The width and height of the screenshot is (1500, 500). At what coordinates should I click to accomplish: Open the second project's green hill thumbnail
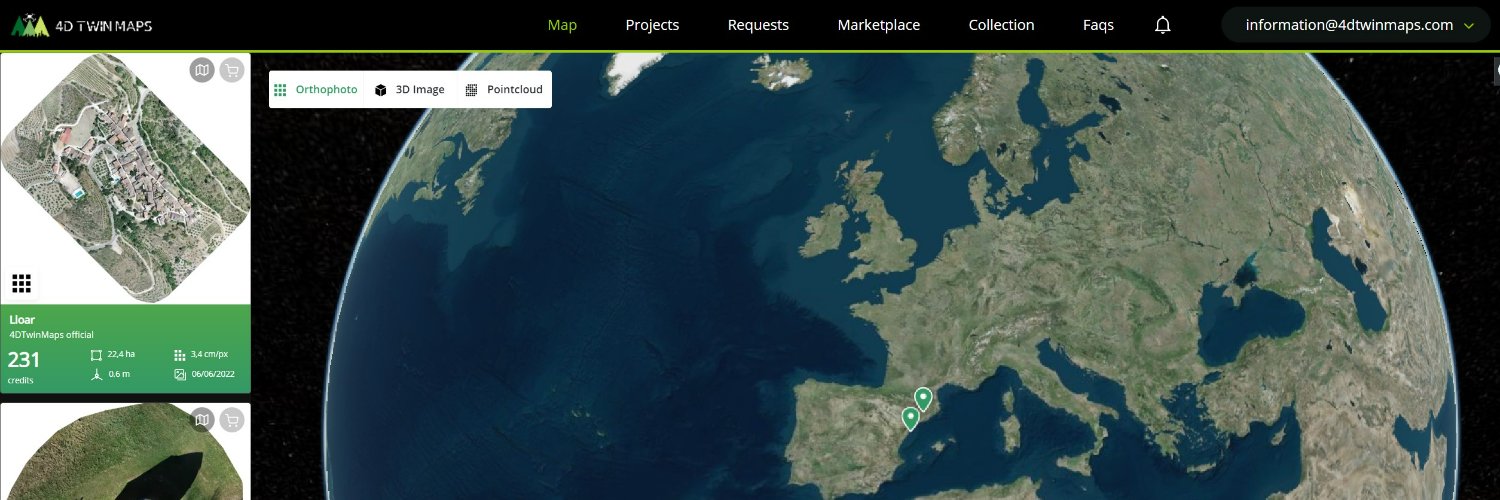point(125,450)
